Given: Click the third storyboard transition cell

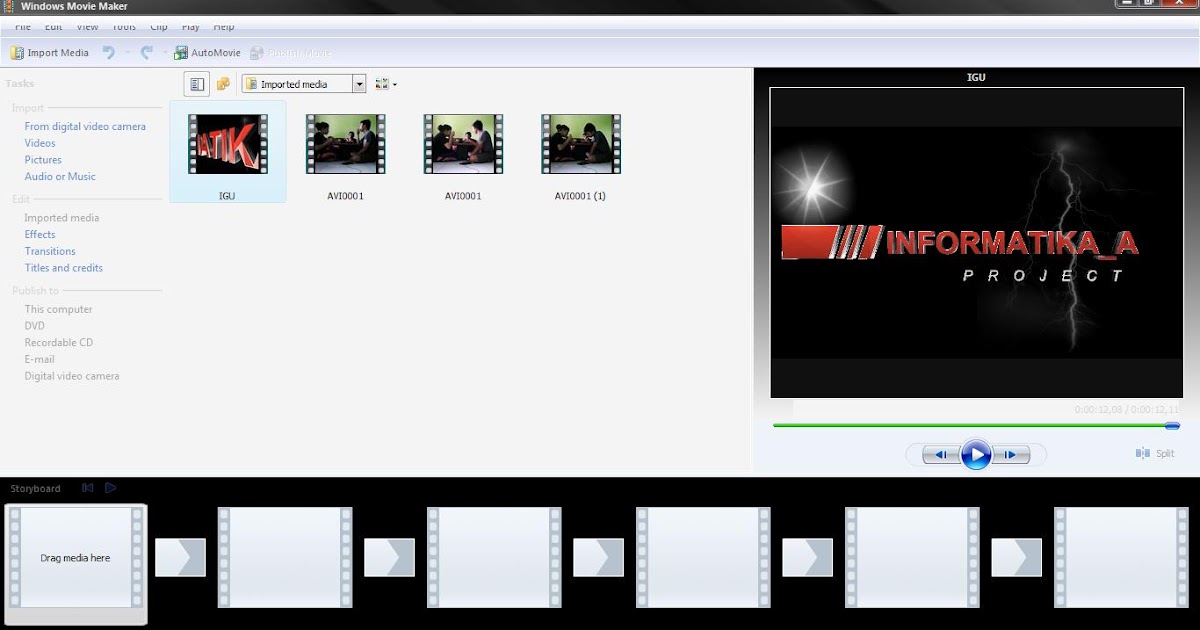Looking at the screenshot, I should (x=598, y=557).
